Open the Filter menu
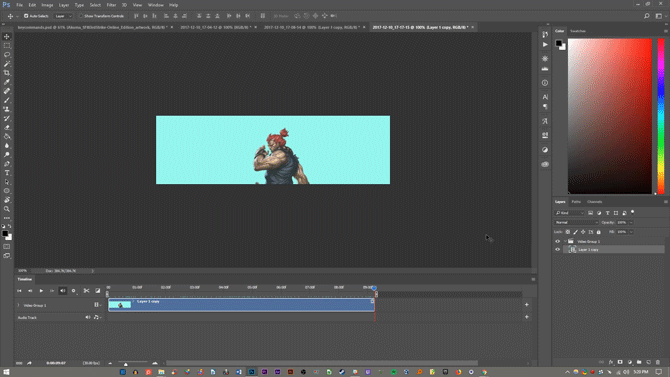Screen dimensions: 670x377 coord(111,5)
